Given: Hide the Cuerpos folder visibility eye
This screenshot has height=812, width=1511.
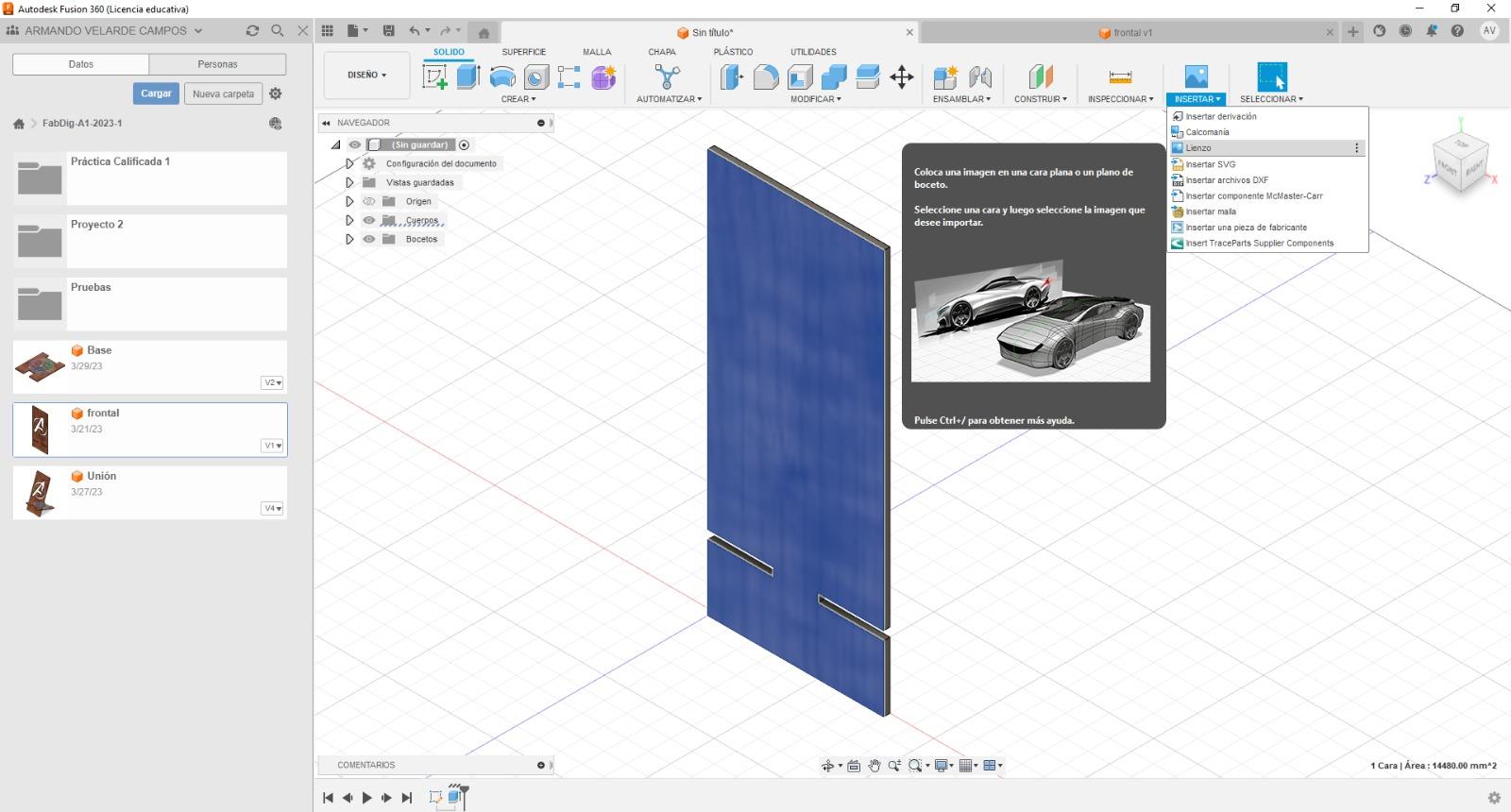Looking at the screenshot, I should pyautogui.click(x=369, y=220).
